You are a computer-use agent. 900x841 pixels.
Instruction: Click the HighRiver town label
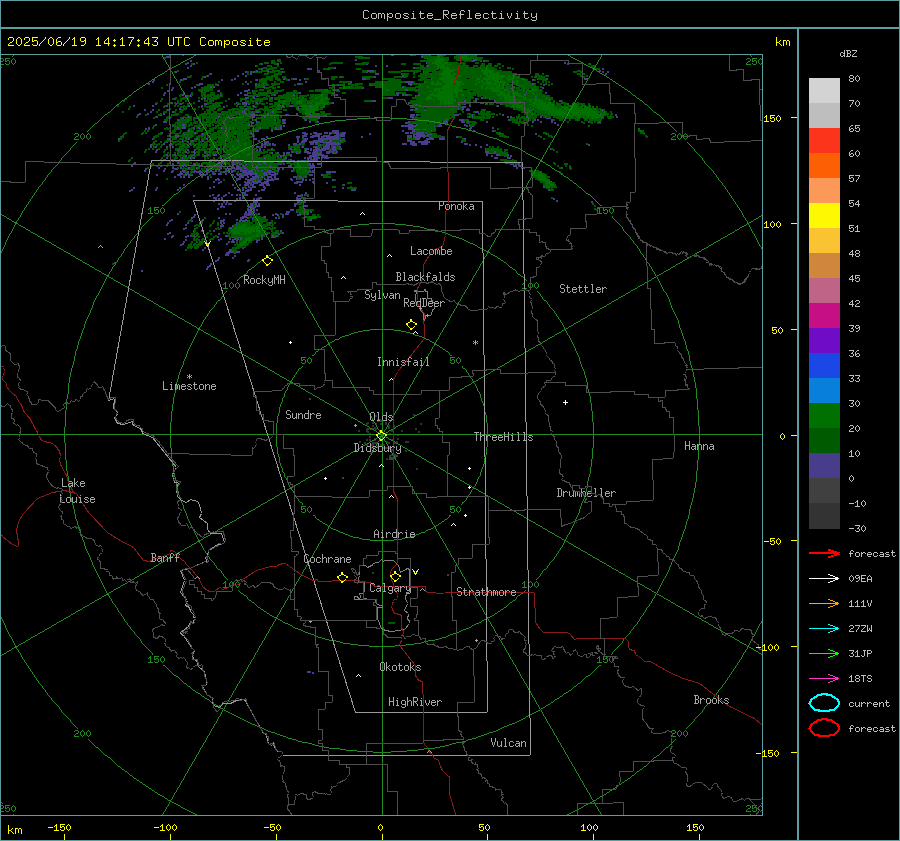point(415,702)
